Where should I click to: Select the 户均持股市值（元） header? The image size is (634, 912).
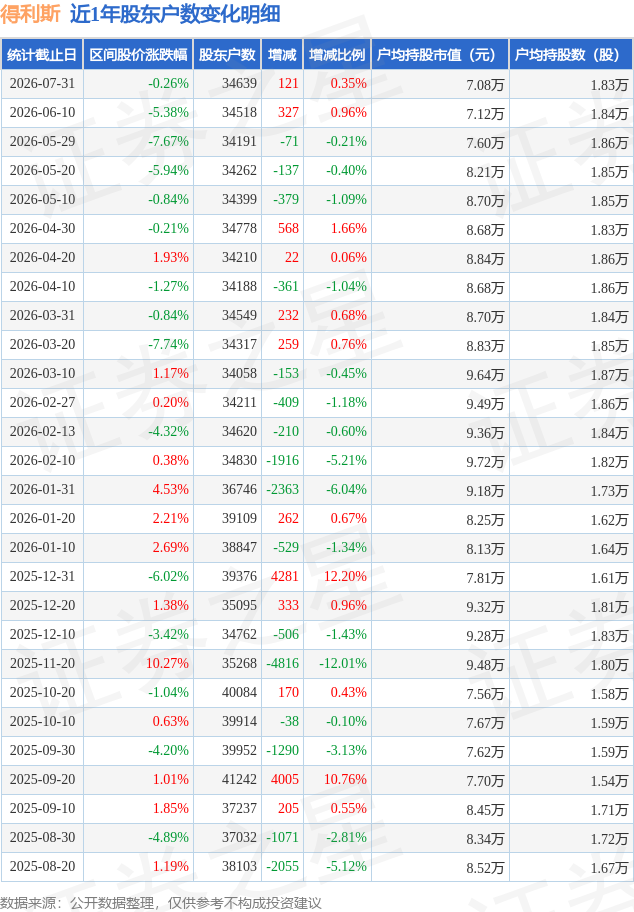440,55
